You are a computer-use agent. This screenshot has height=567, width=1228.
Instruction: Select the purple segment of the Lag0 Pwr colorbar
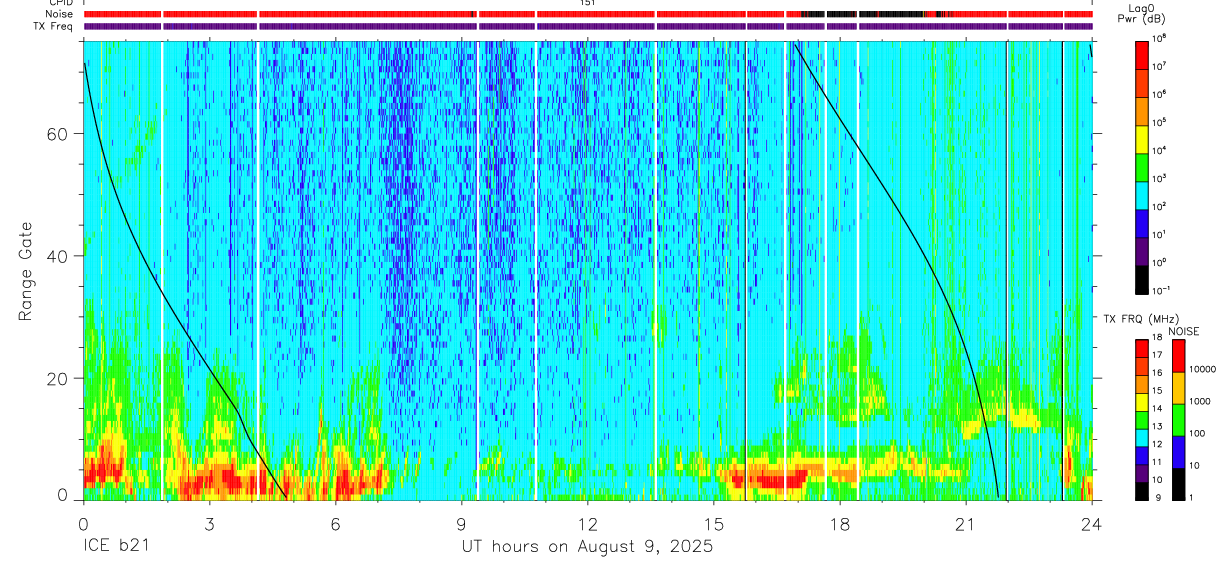1143,250
